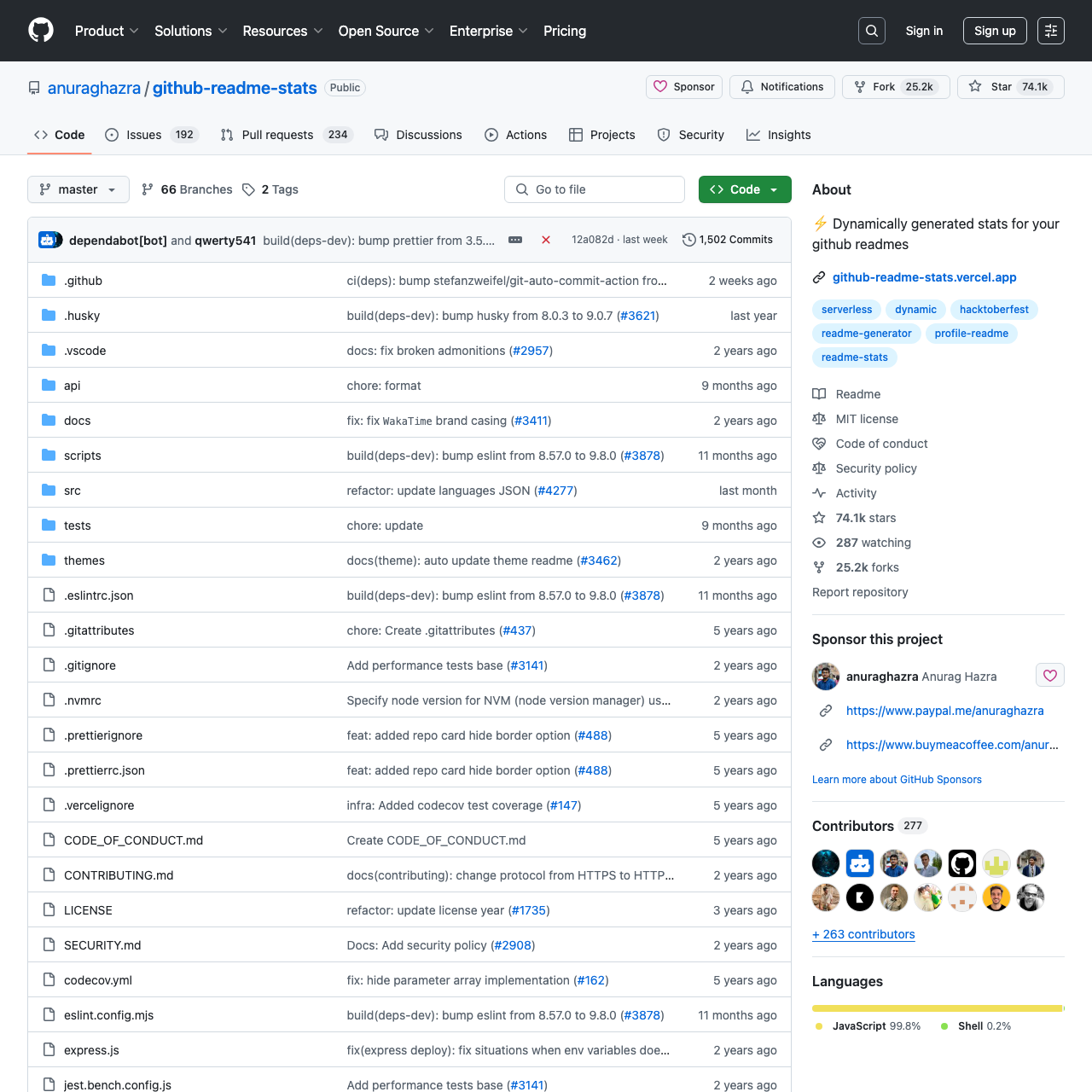Open github-readme-stats.vercel.app website link

(x=925, y=277)
